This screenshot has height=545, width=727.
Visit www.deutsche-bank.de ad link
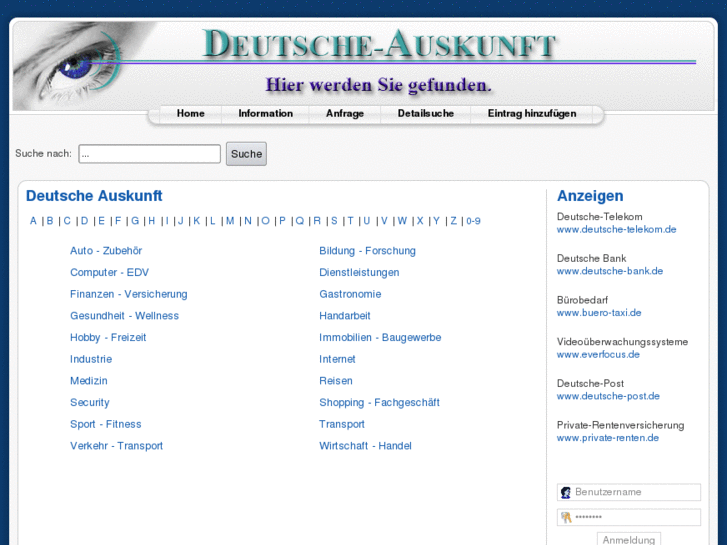click(610, 271)
